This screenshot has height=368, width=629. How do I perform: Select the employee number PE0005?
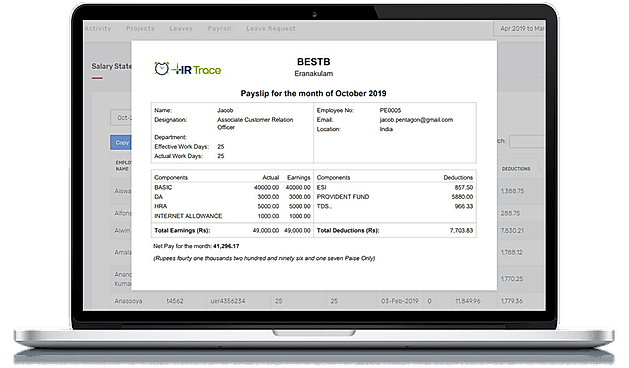point(390,110)
